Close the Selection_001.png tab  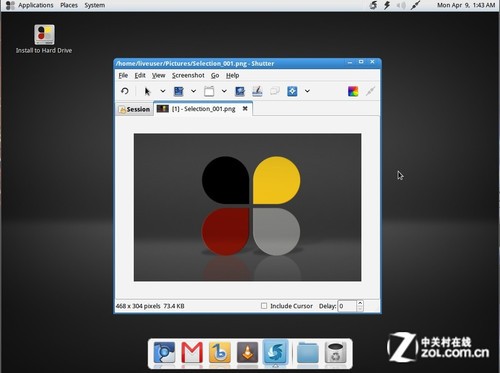[x=245, y=108]
